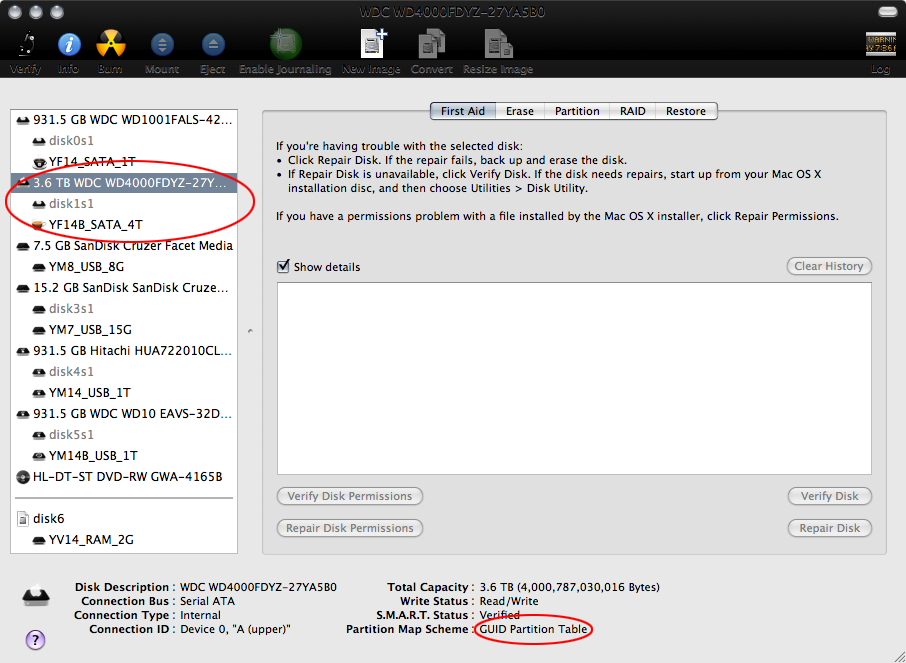Click the Repair Disk Permissions button
906x663 pixels.
pyautogui.click(x=350, y=528)
